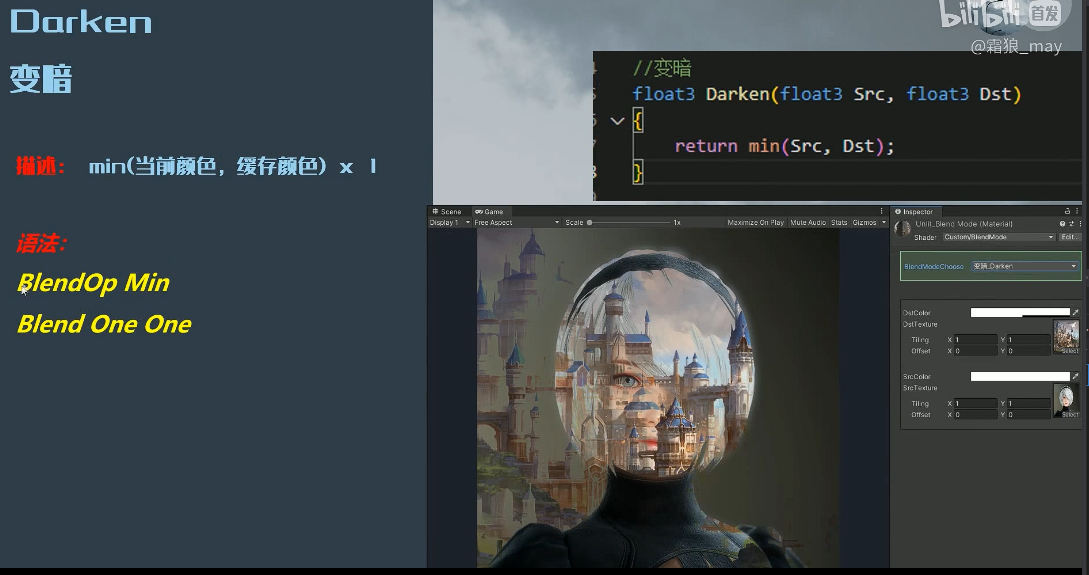Toggle Gizmos in Game view
The width and height of the screenshot is (1089, 575).
[x=865, y=223]
